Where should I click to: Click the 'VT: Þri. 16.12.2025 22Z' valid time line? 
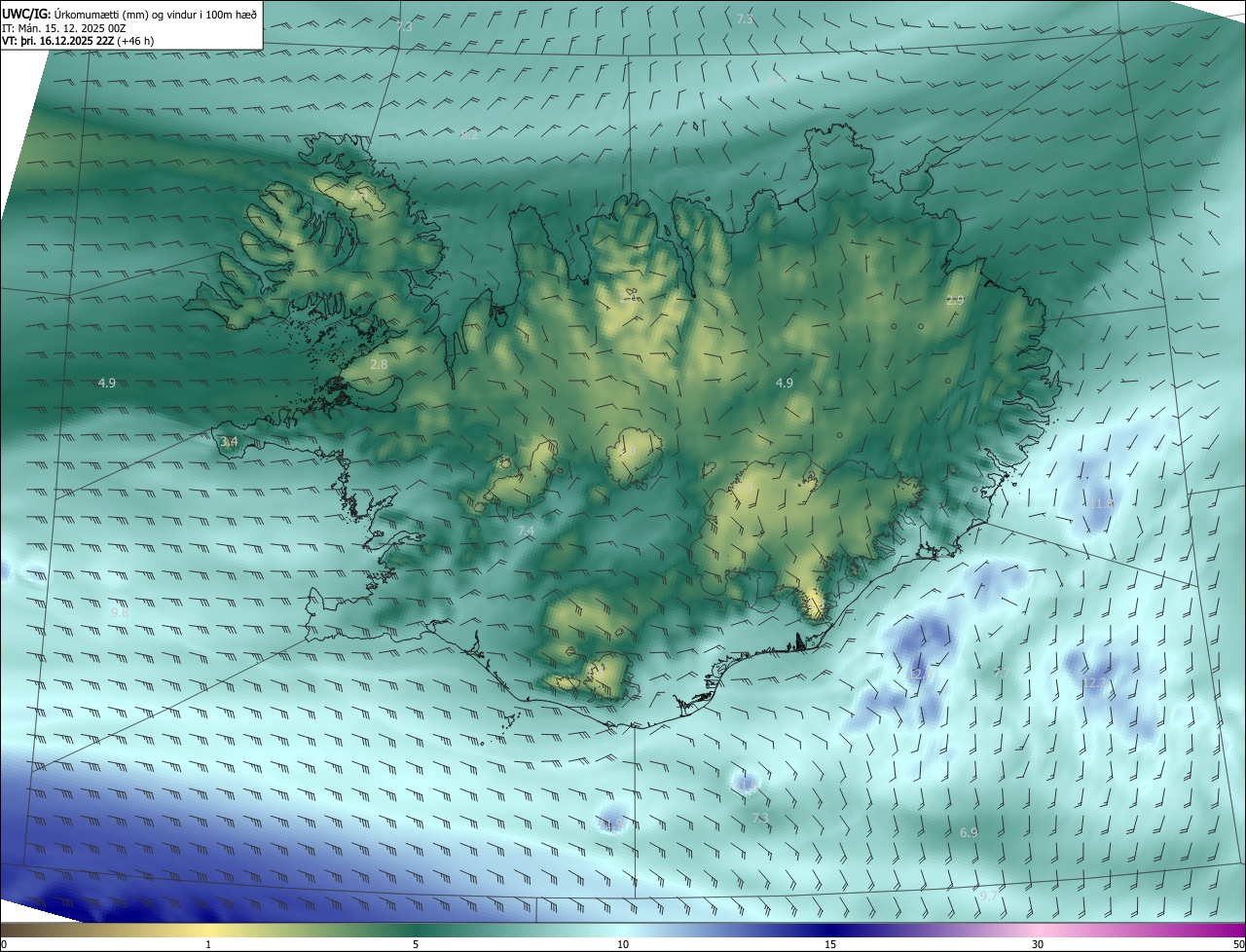click(58, 41)
